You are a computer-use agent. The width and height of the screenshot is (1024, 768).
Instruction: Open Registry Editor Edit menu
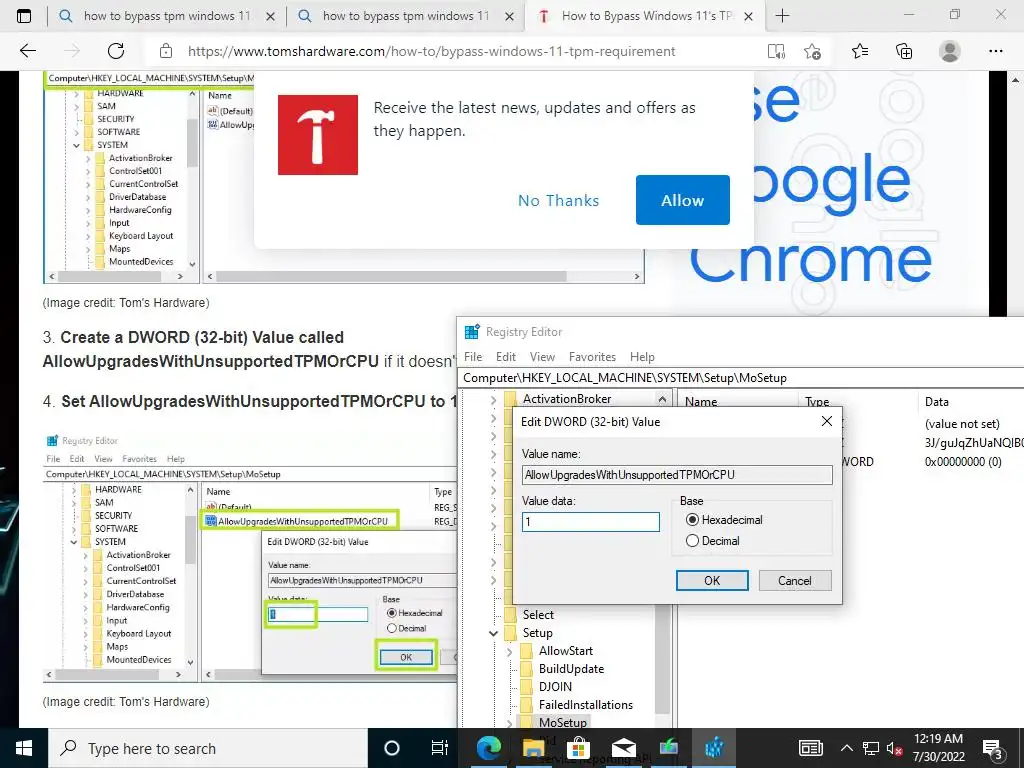(x=505, y=357)
